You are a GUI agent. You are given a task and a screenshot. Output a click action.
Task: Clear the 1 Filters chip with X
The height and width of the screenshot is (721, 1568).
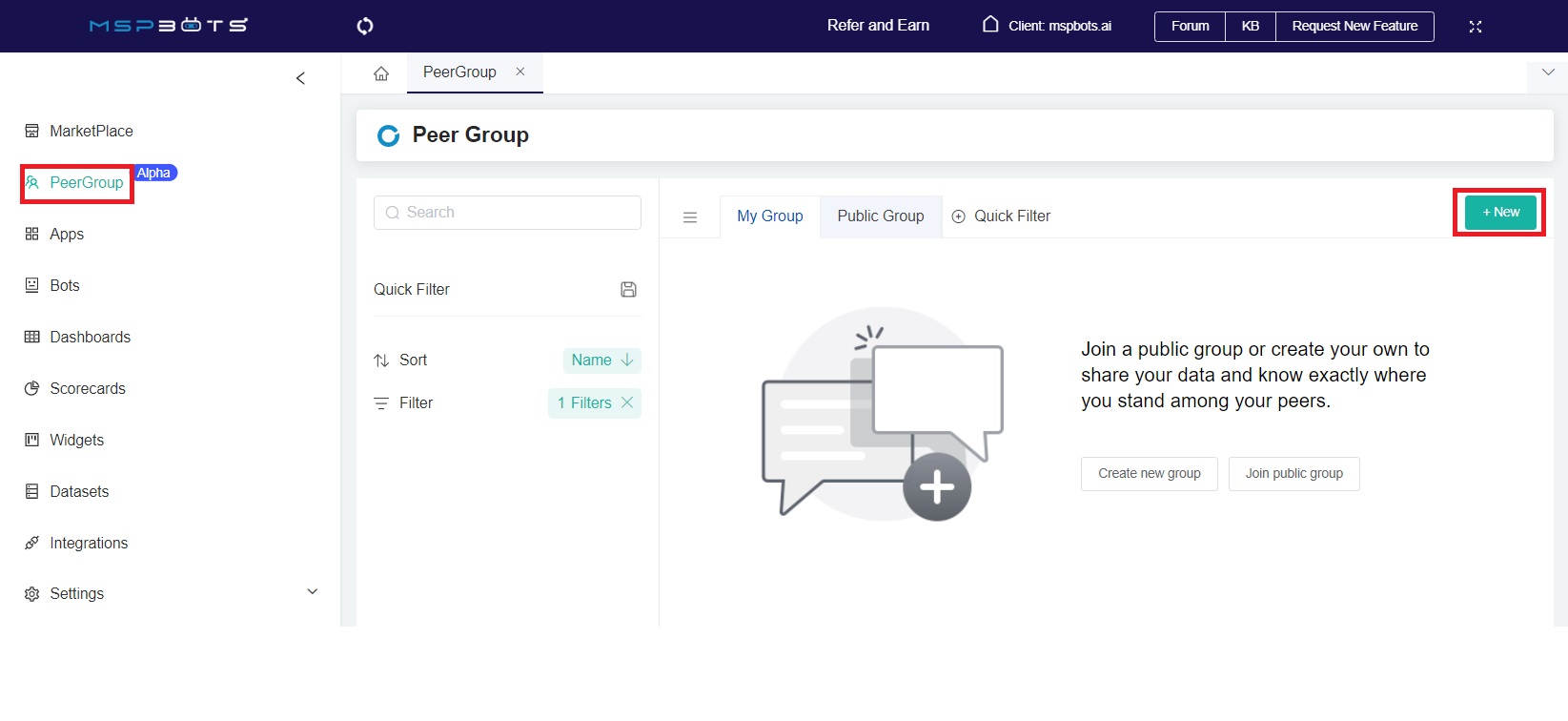point(627,402)
